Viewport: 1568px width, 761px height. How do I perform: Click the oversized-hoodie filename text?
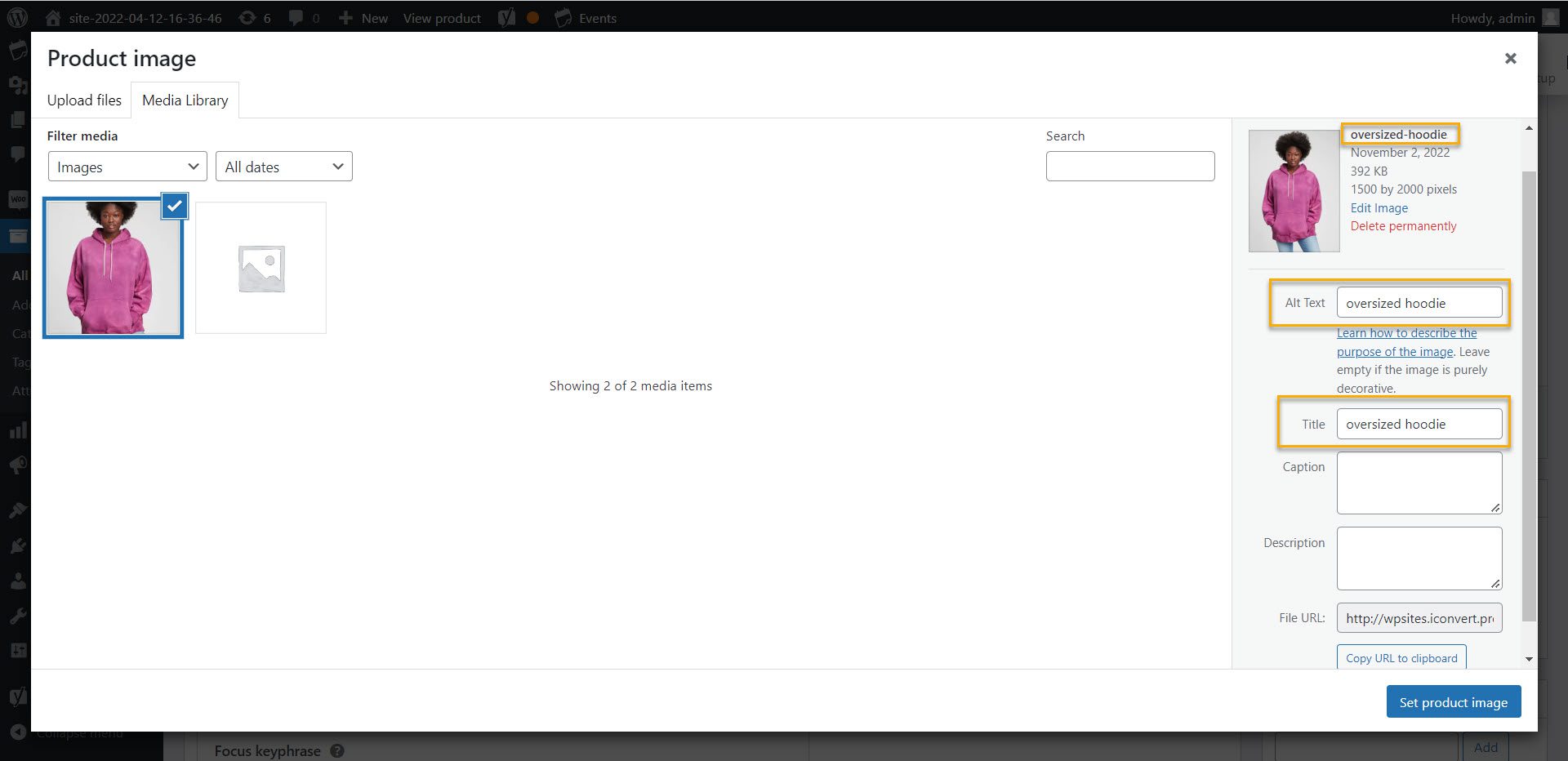point(1398,135)
